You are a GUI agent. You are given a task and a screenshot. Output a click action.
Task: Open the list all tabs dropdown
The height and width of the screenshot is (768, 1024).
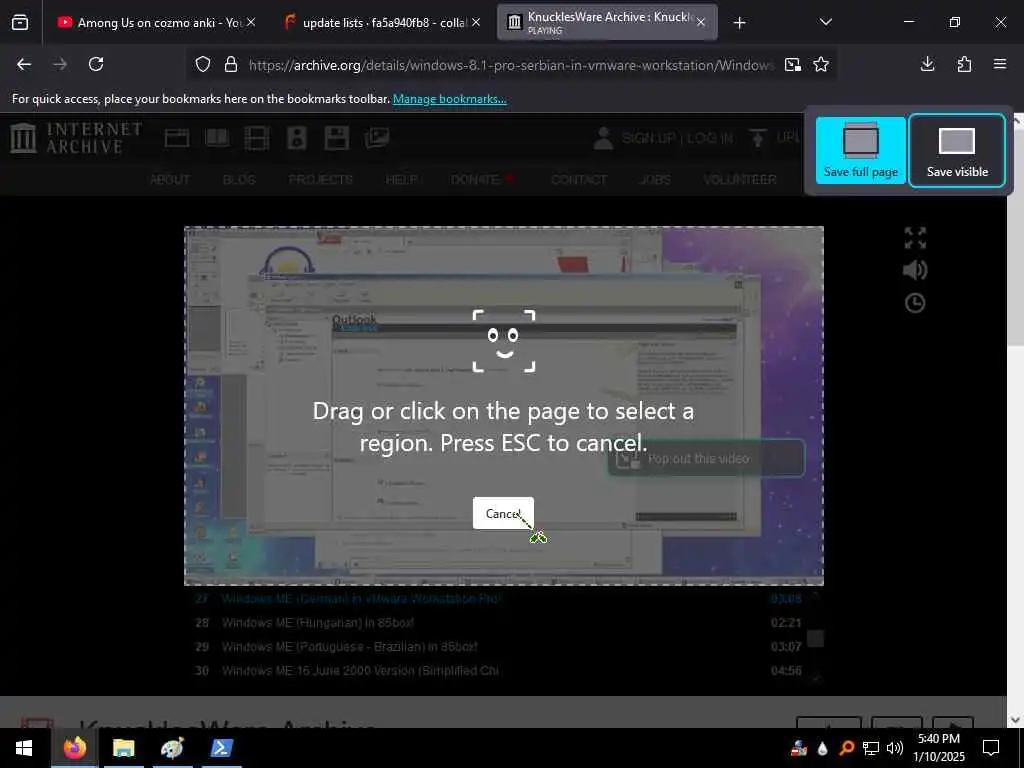point(825,23)
